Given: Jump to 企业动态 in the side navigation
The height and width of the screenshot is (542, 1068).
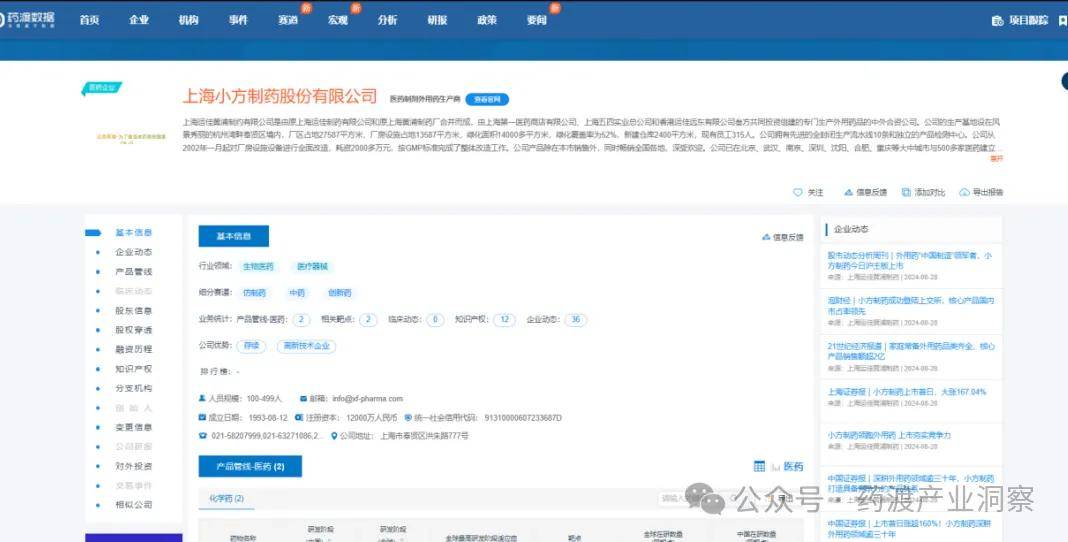Looking at the screenshot, I should tap(134, 252).
